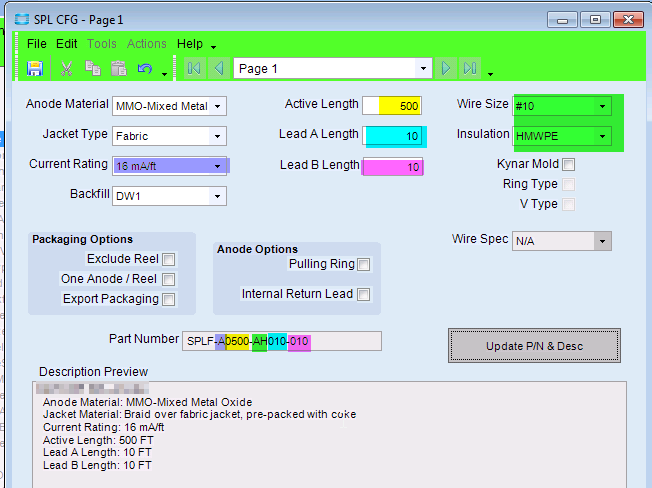
Task: Click 'Current Rating: 16 mA/ft' description line
Action: tap(104, 427)
